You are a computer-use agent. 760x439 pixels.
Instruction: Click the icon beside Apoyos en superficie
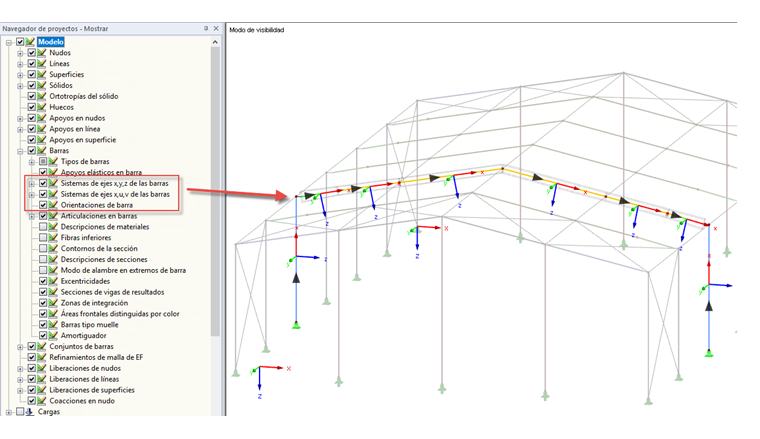[x=42, y=140]
